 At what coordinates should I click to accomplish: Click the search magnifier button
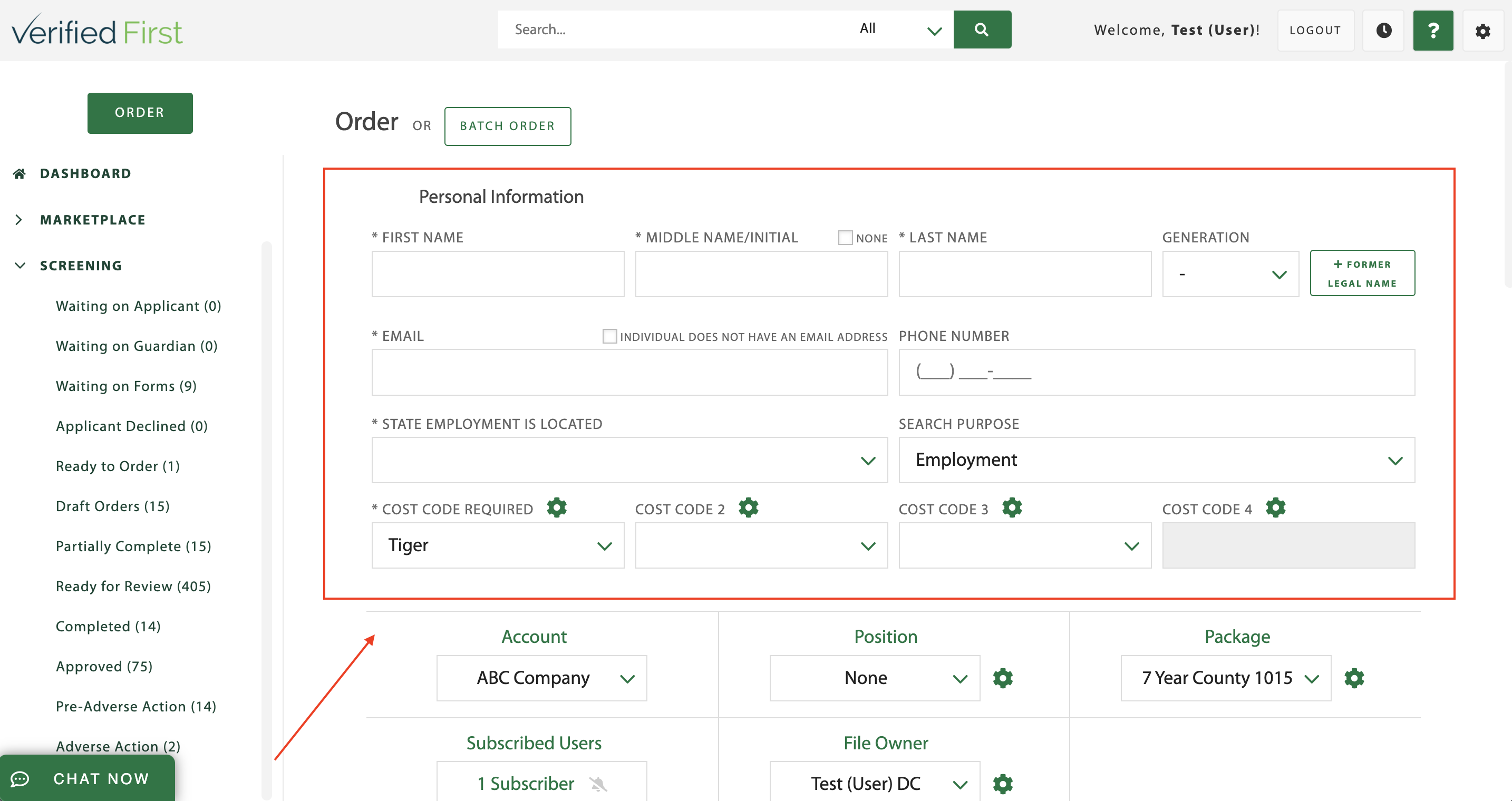(x=982, y=30)
